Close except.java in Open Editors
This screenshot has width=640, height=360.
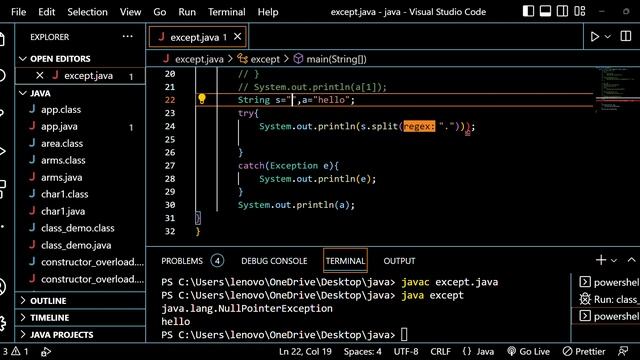tap(40, 76)
